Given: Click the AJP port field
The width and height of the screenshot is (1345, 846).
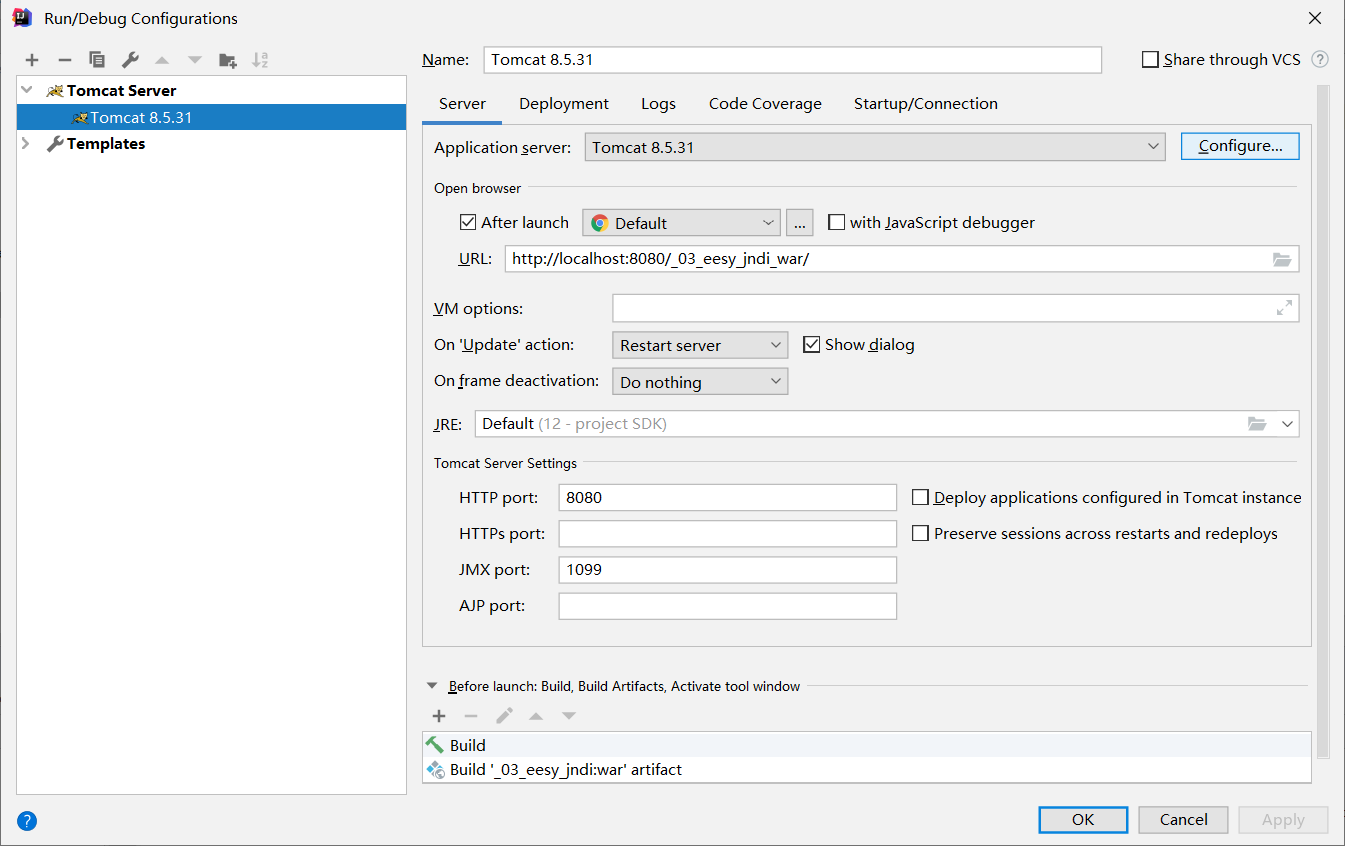Looking at the screenshot, I should [727, 606].
